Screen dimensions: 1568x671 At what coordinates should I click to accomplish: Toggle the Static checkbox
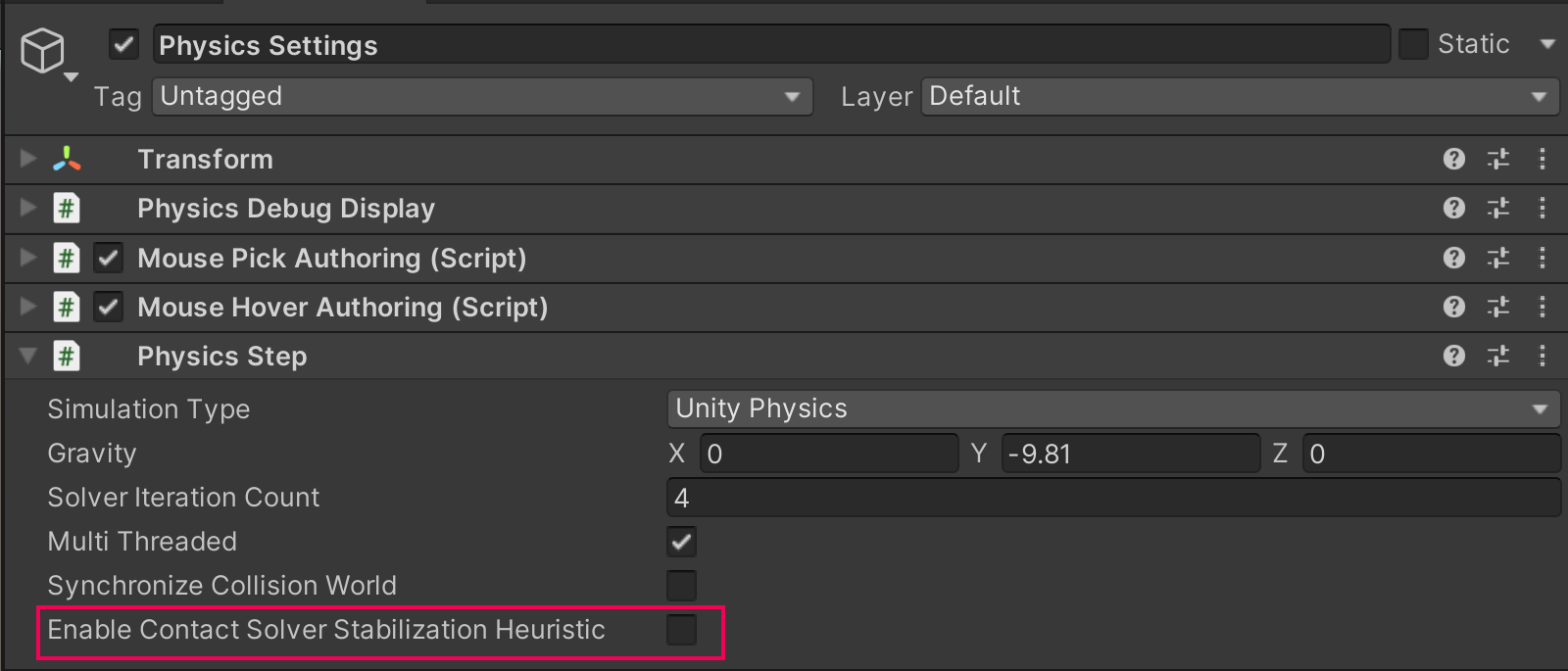pos(1413,44)
